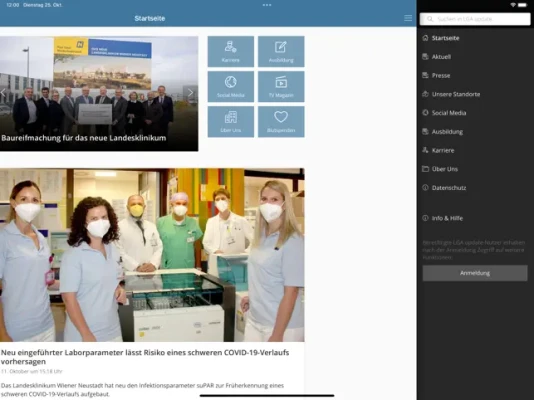534x400 pixels.
Task: Open the Baureifmachung Landesklinikum slide
Action: 99,94
